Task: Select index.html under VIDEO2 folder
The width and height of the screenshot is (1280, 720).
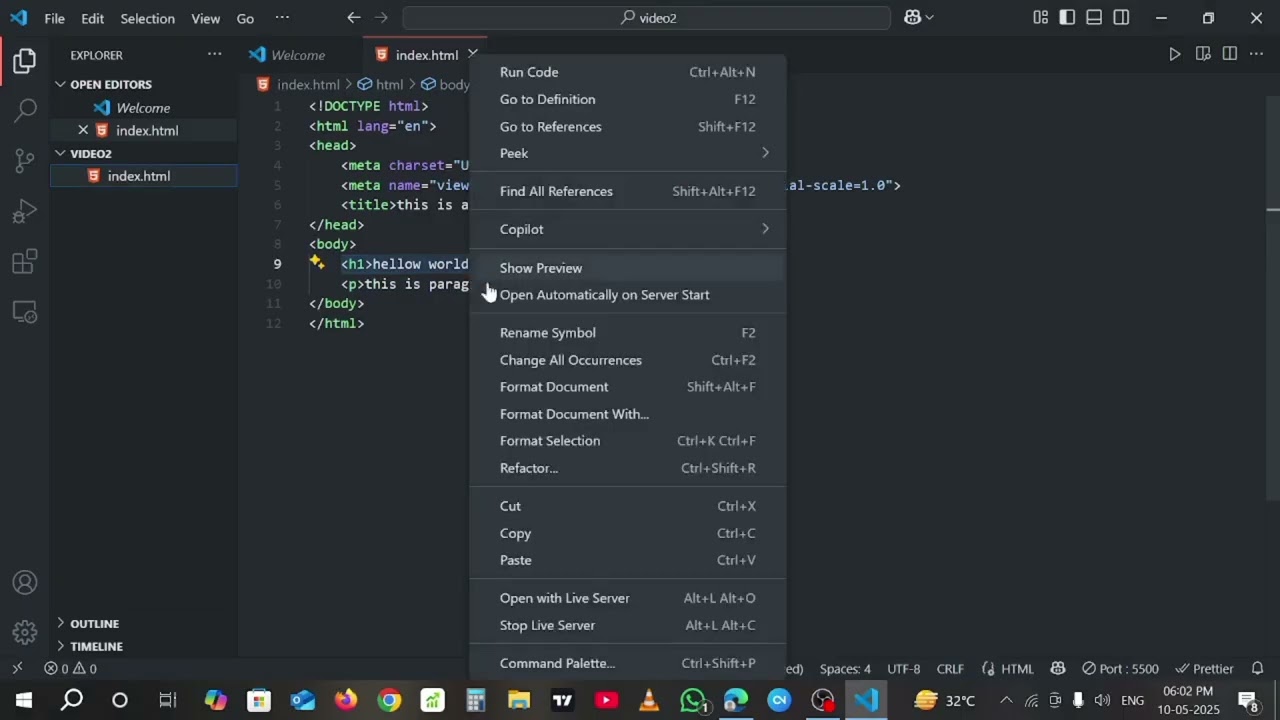Action: 143,176
